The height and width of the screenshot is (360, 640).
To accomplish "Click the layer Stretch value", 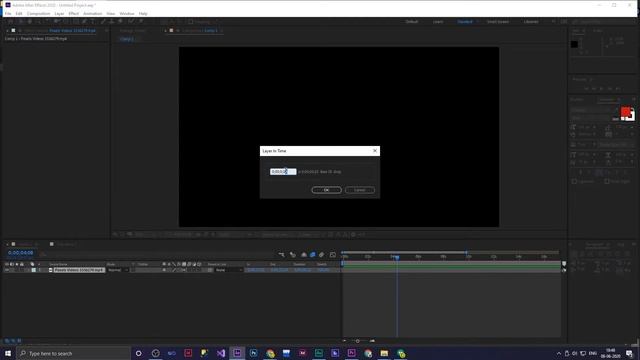I will [x=323, y=270].
